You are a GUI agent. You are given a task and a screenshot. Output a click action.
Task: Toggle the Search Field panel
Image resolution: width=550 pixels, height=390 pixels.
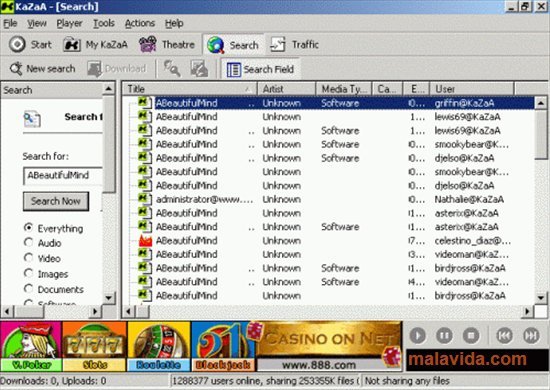tap(260, 69)
